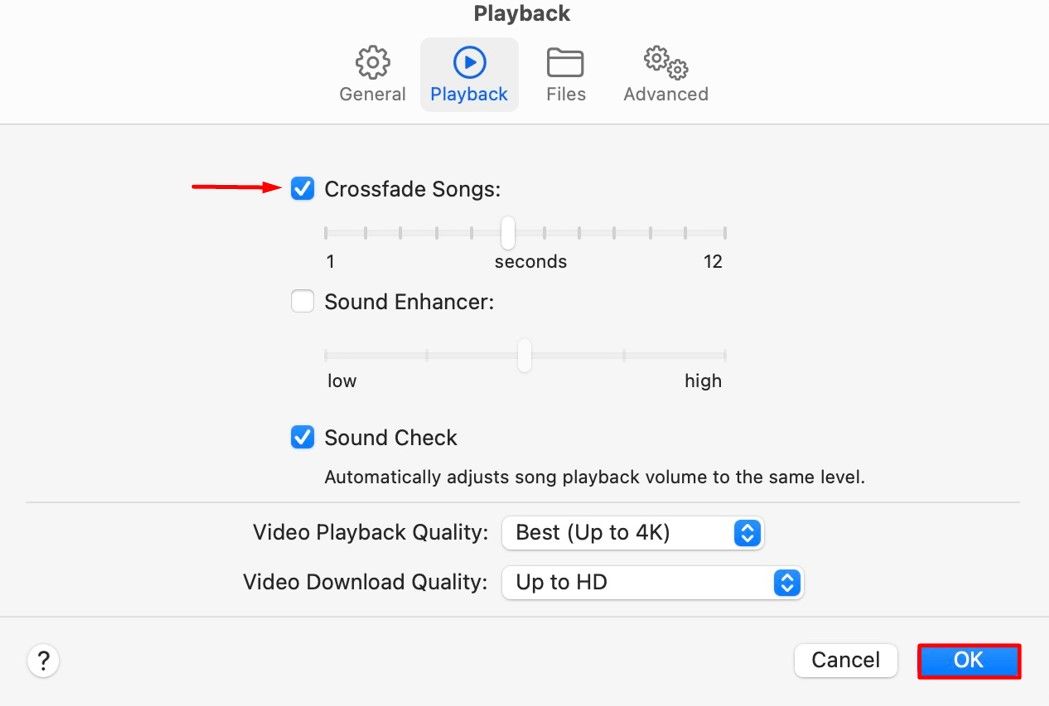The height and width of the screenshot is (706, 1049).
Task: Open the Files folder icon
Action: pyautogui.click(x=565, y=63)
